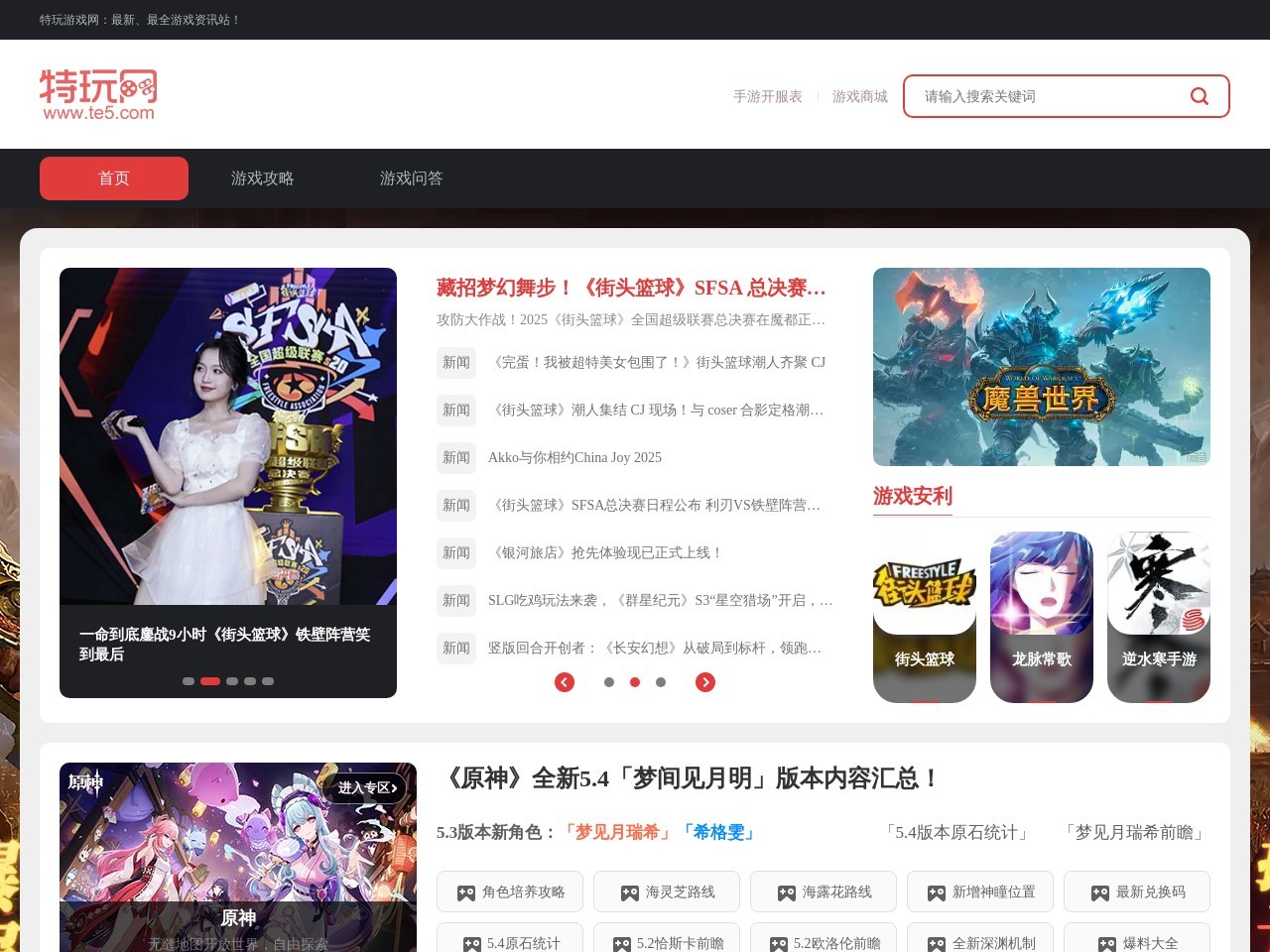Select first slideshow indicator dot
Image resolution: width=1270 pixels, height=952 pixels.
tap(189, 681)
